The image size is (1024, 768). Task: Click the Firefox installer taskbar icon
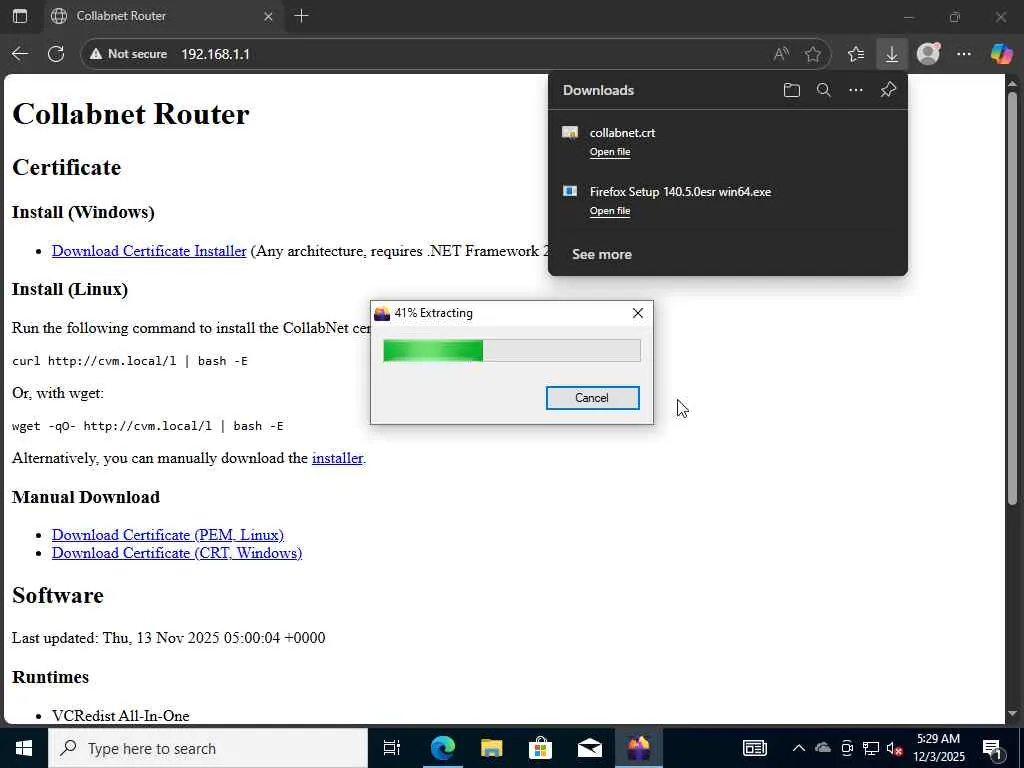[x=639, y=748]
